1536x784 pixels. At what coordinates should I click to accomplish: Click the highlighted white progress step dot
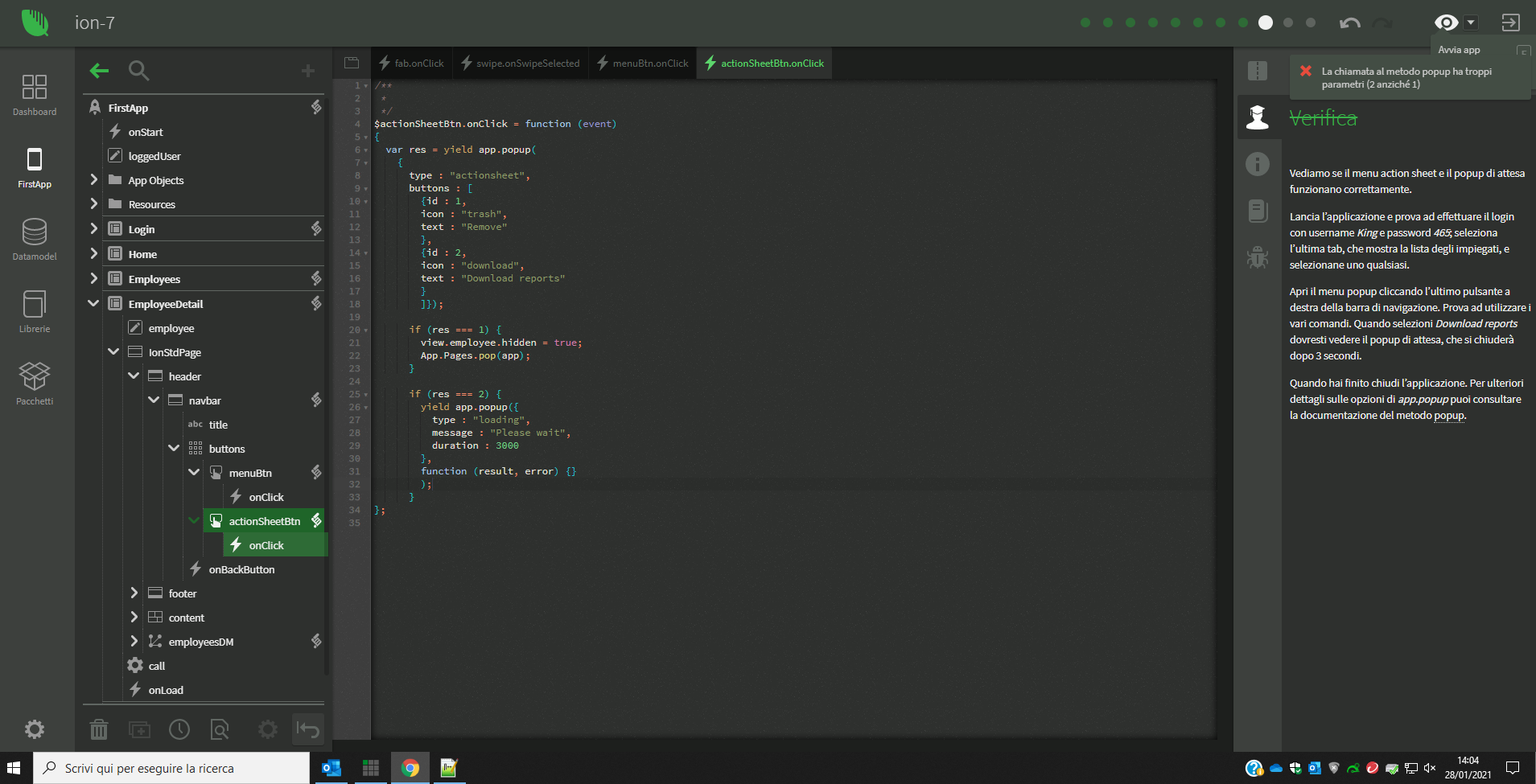click(1266, 23)
